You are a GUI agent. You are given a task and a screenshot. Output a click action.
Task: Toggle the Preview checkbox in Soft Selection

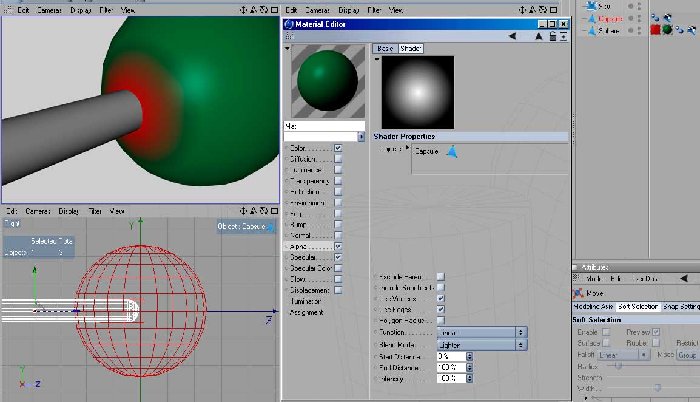(656, 332)
